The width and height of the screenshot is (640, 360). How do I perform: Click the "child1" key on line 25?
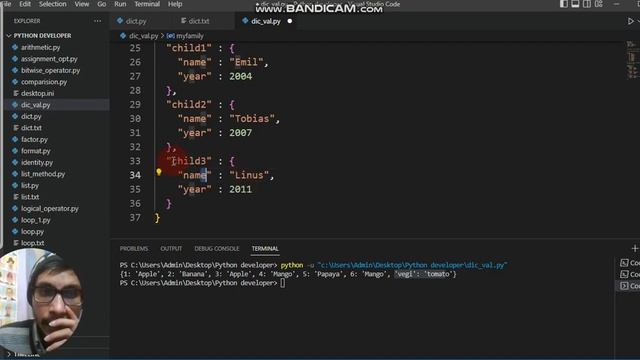[x=189, y=48]
